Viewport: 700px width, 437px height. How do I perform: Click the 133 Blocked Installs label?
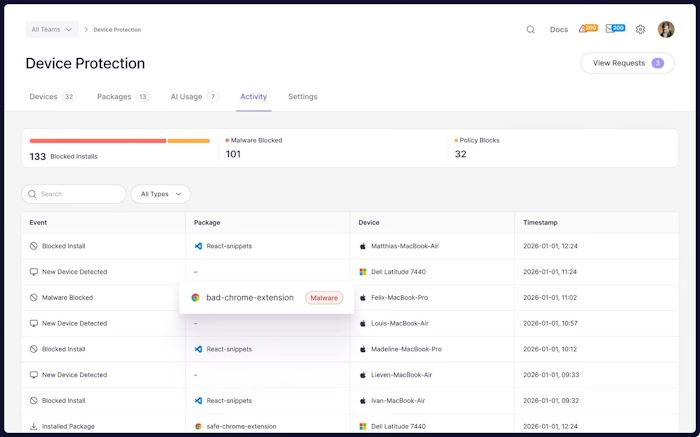pyautogui.click(x=63, y=157)
